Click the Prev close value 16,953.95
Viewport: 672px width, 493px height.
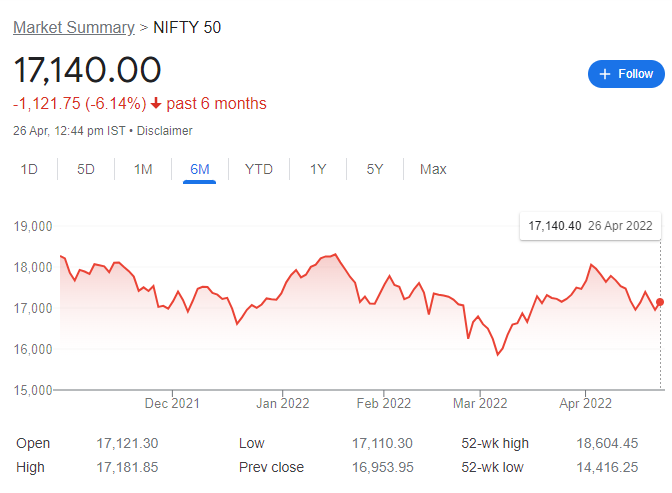[x=383, y=467]
